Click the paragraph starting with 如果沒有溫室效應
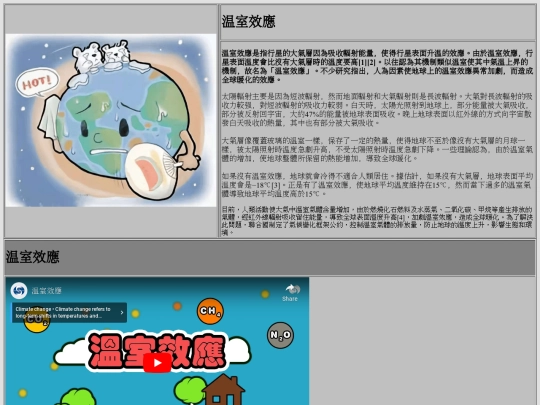This screenshot has height=405, width=540. coord(377,185)
